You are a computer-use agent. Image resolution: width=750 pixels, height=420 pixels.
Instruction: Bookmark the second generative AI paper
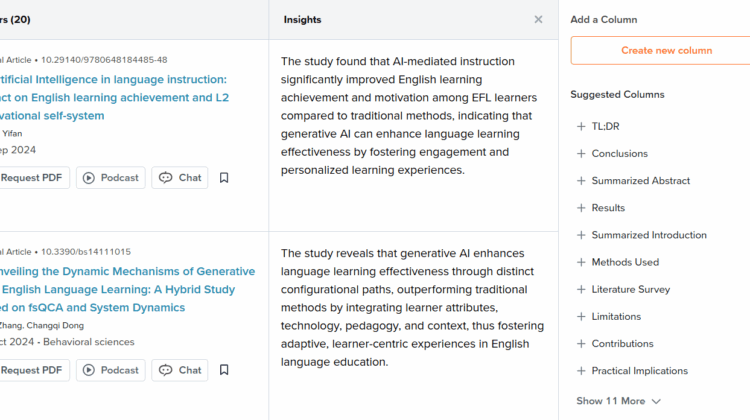pos(224,370)
